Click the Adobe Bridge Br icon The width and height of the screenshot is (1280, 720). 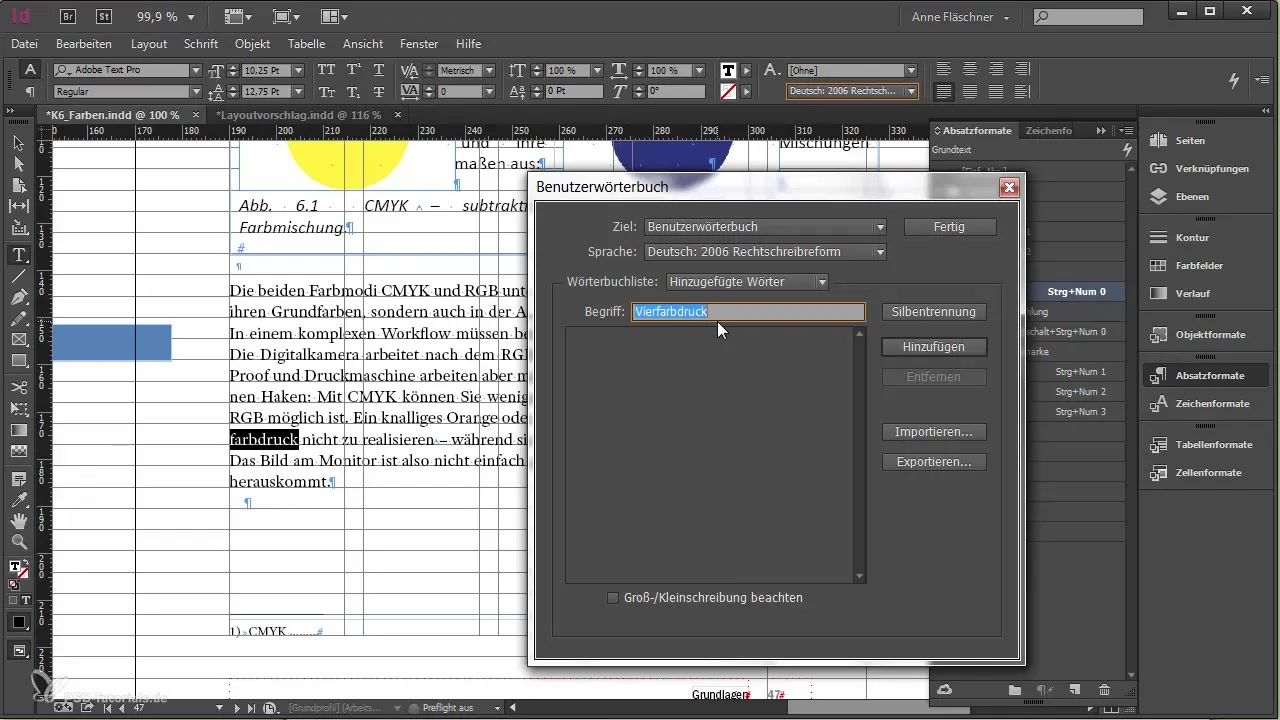pyautogui.click(x=67, y=16)
